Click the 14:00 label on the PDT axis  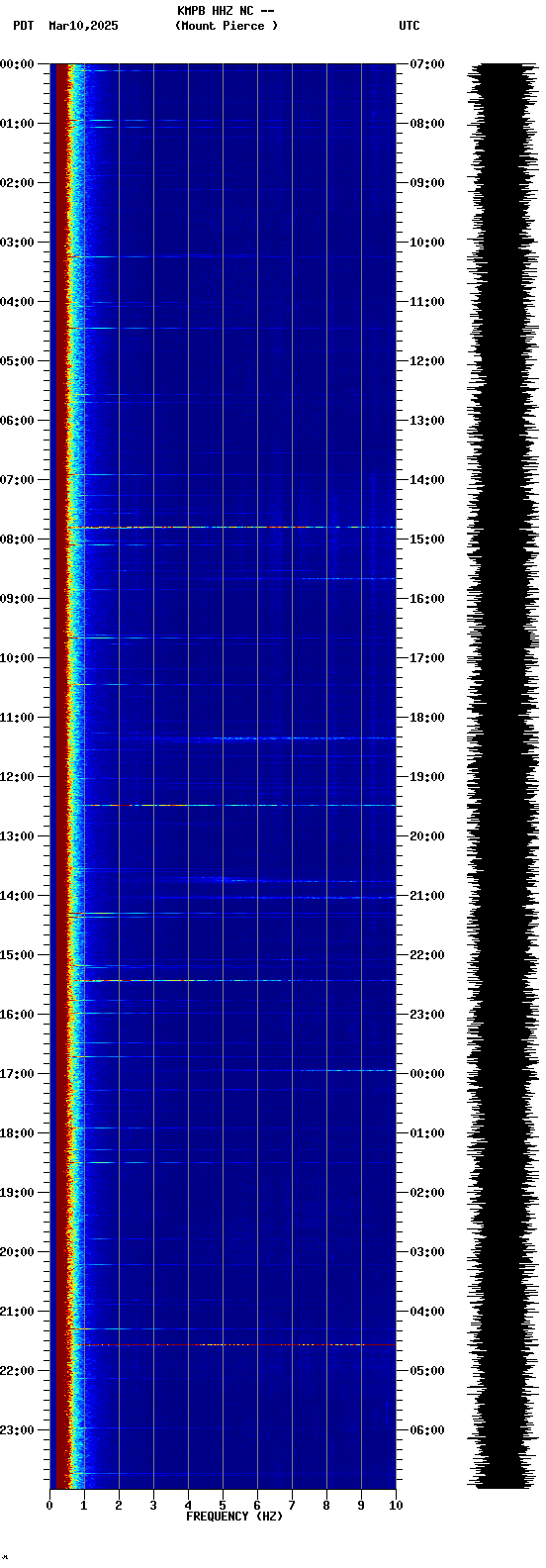coord(17,896)
